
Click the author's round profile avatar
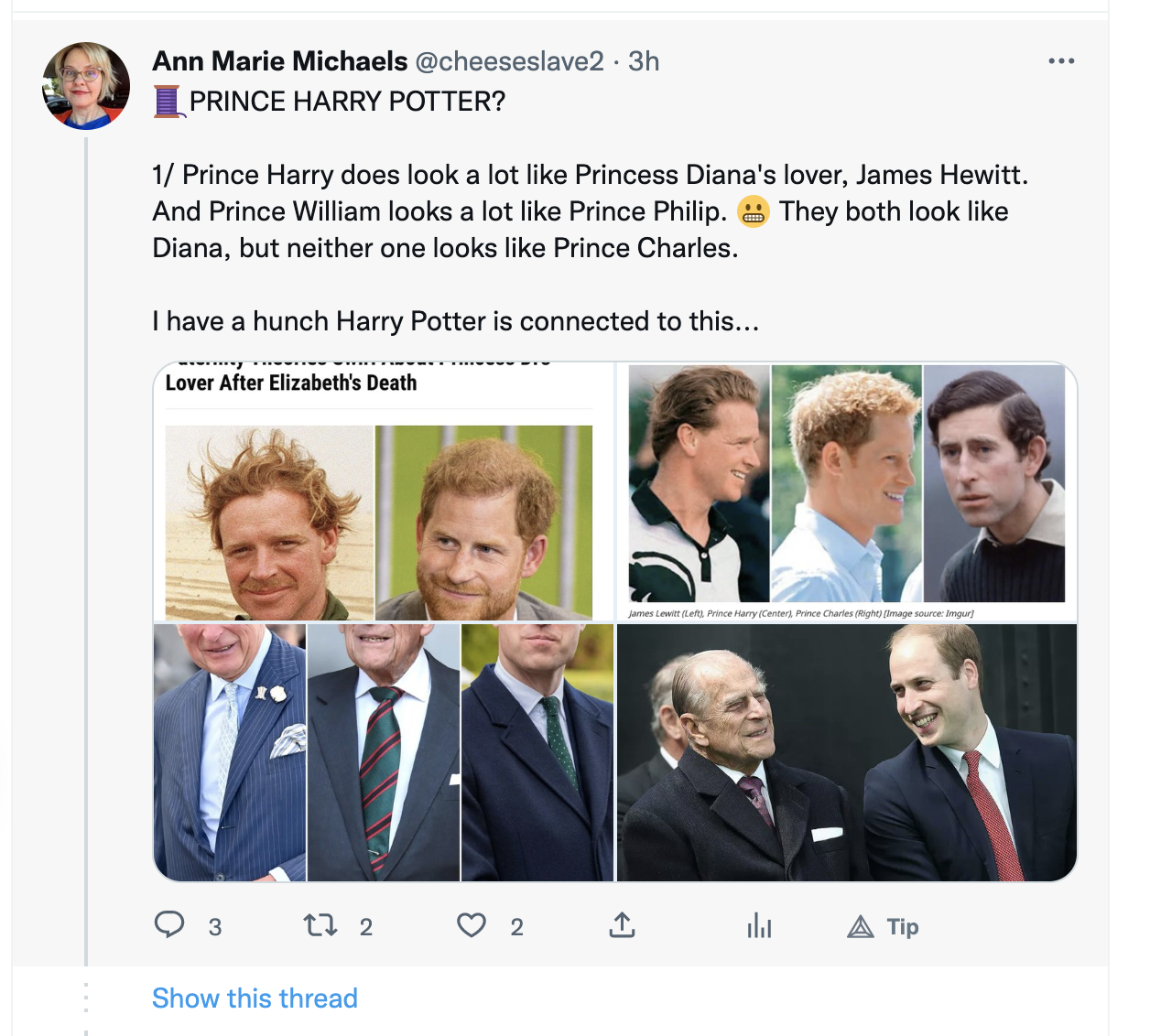(86, 86)
